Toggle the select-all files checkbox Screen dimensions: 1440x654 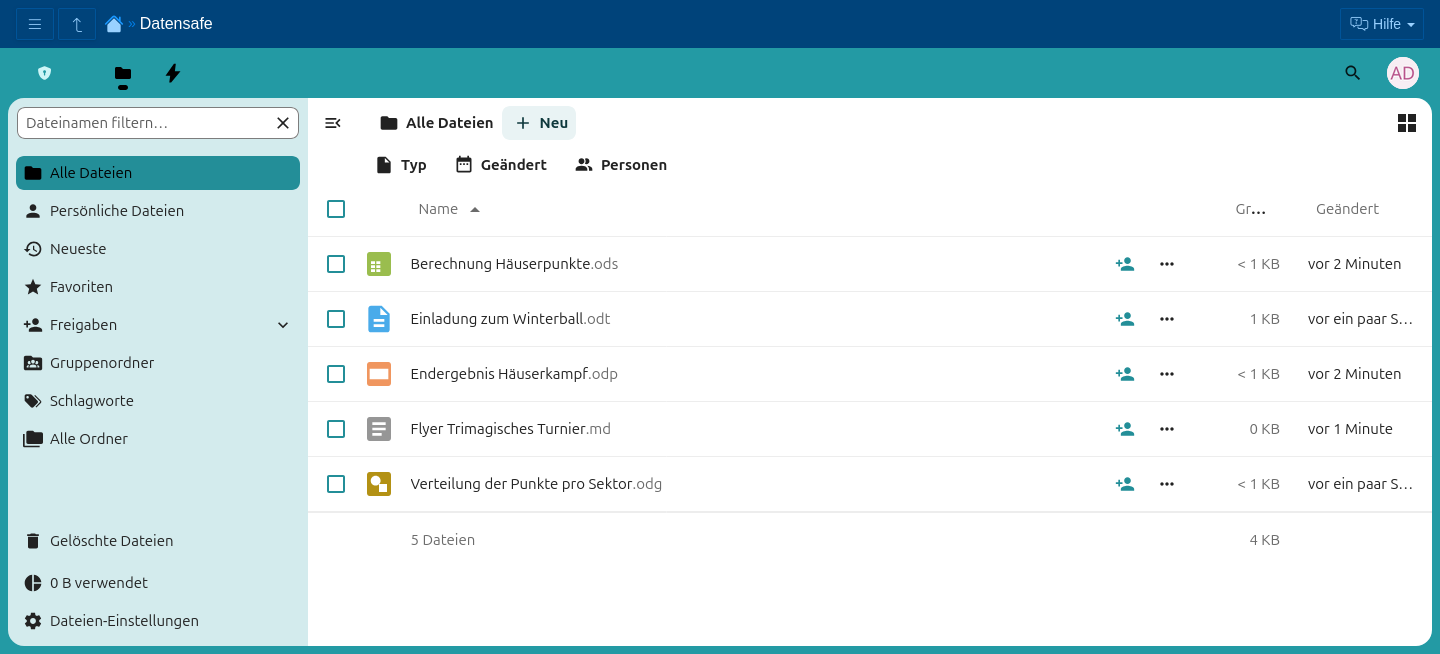336,209
